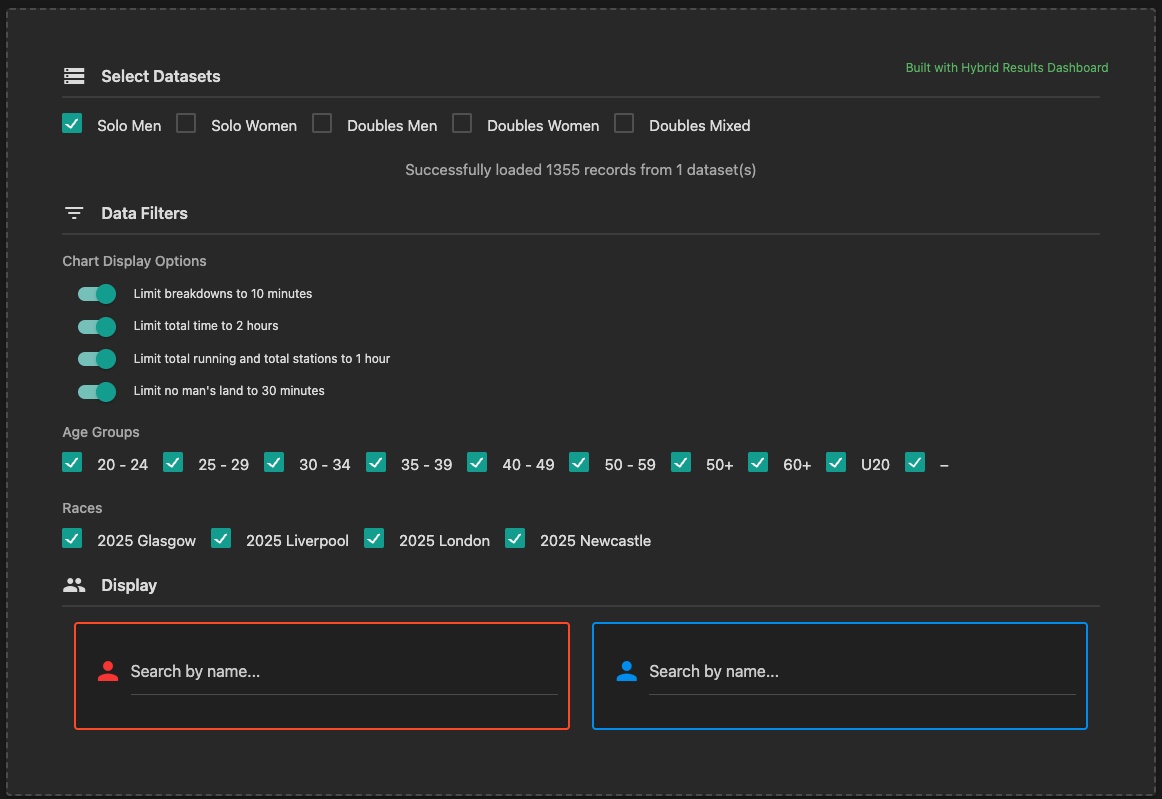Click the blue person icon in right search box
Screen dimensions: 1162x799
[626, 671]
